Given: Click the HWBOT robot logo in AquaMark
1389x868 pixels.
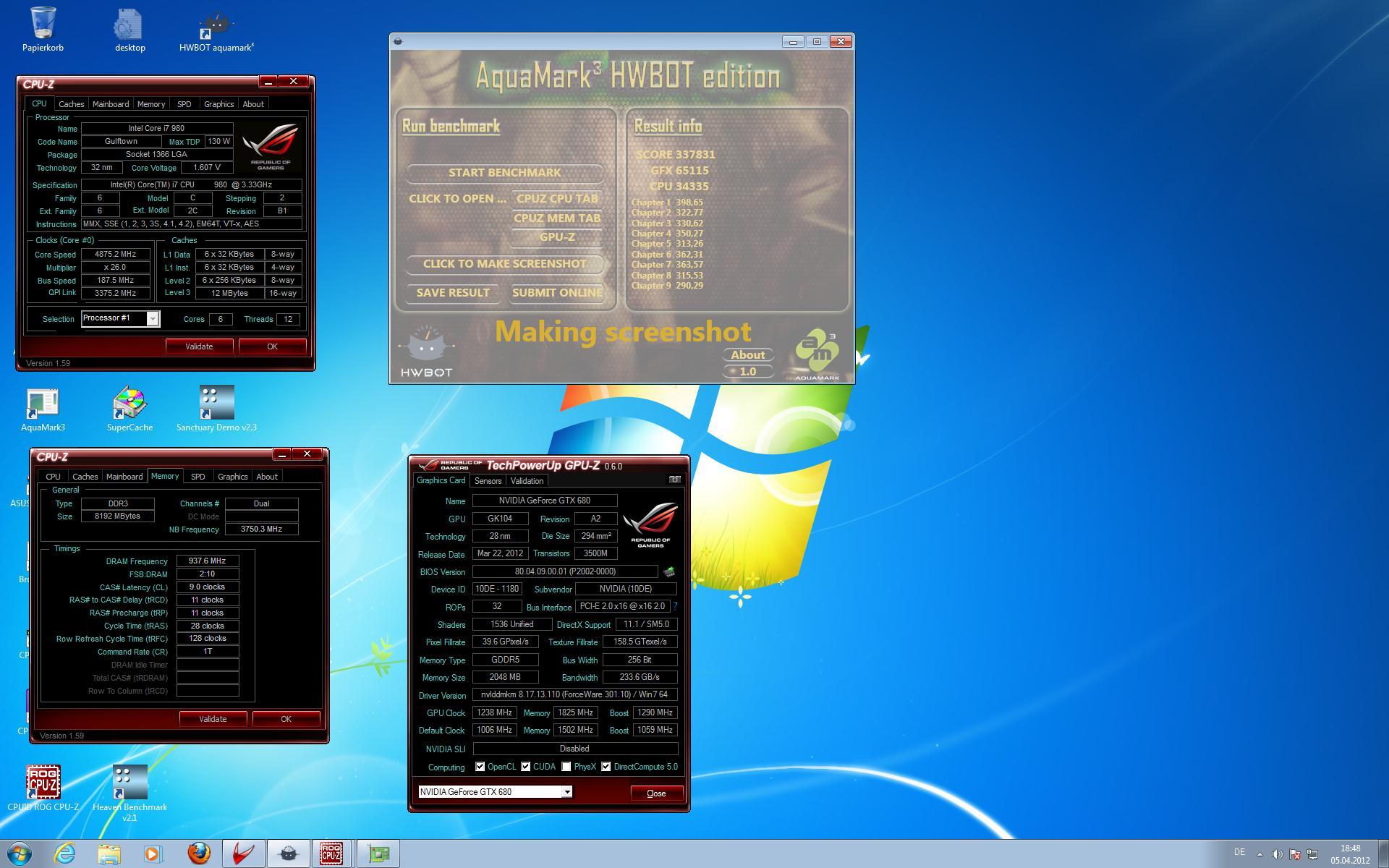Looking at the screenshot, I should tap(426, 350).
